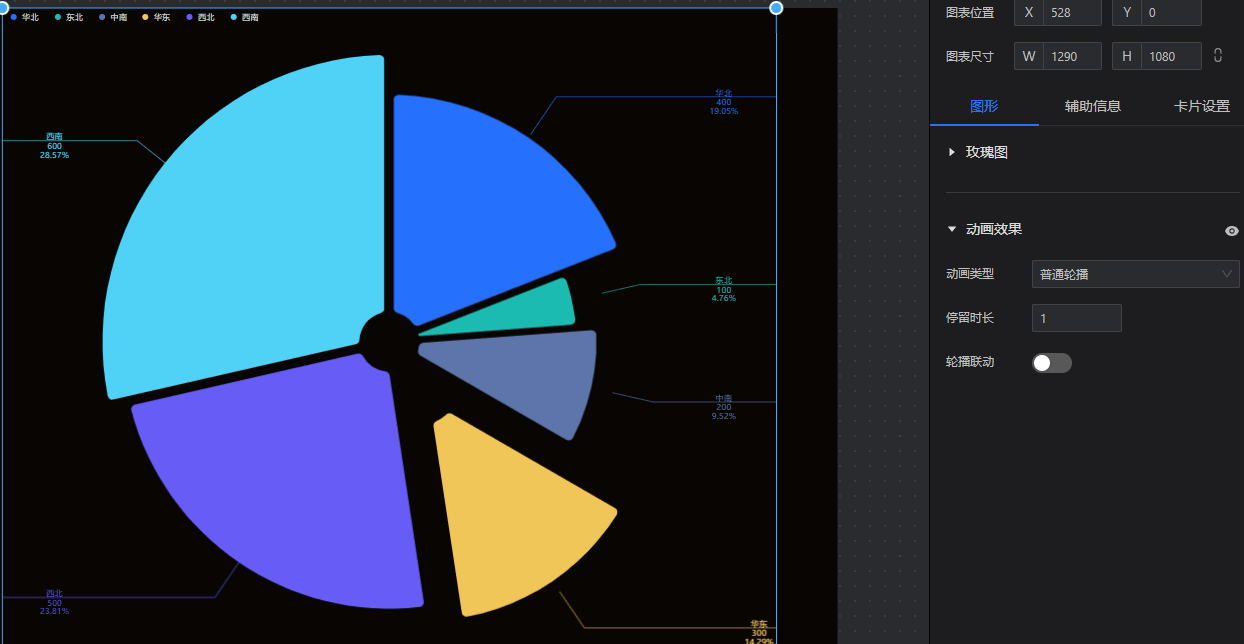Viewport: 1244px width, 644px height.
Task: Click the 停留时长 input field
Action: click(1076, 318)
